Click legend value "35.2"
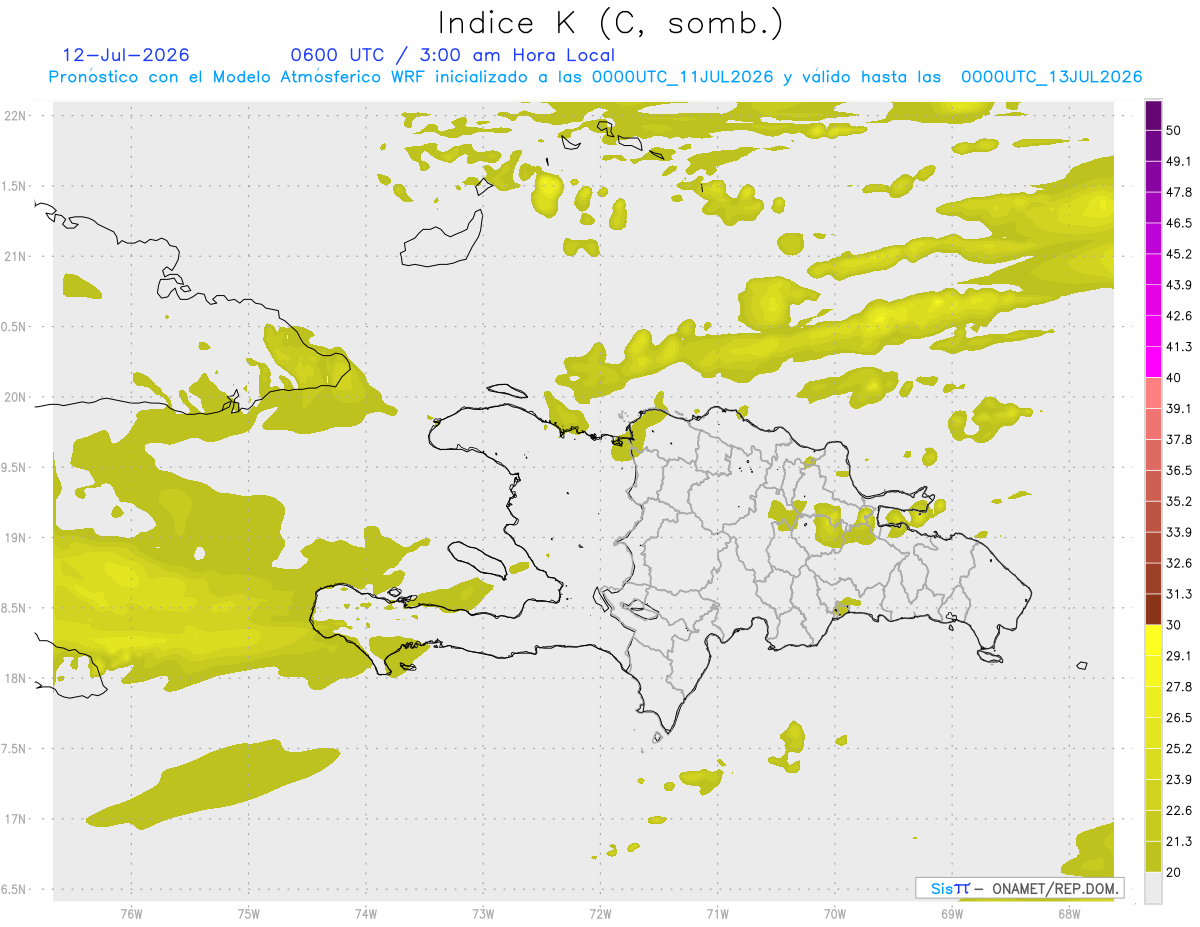The image size is (1200, 927). click(1179, 501)
